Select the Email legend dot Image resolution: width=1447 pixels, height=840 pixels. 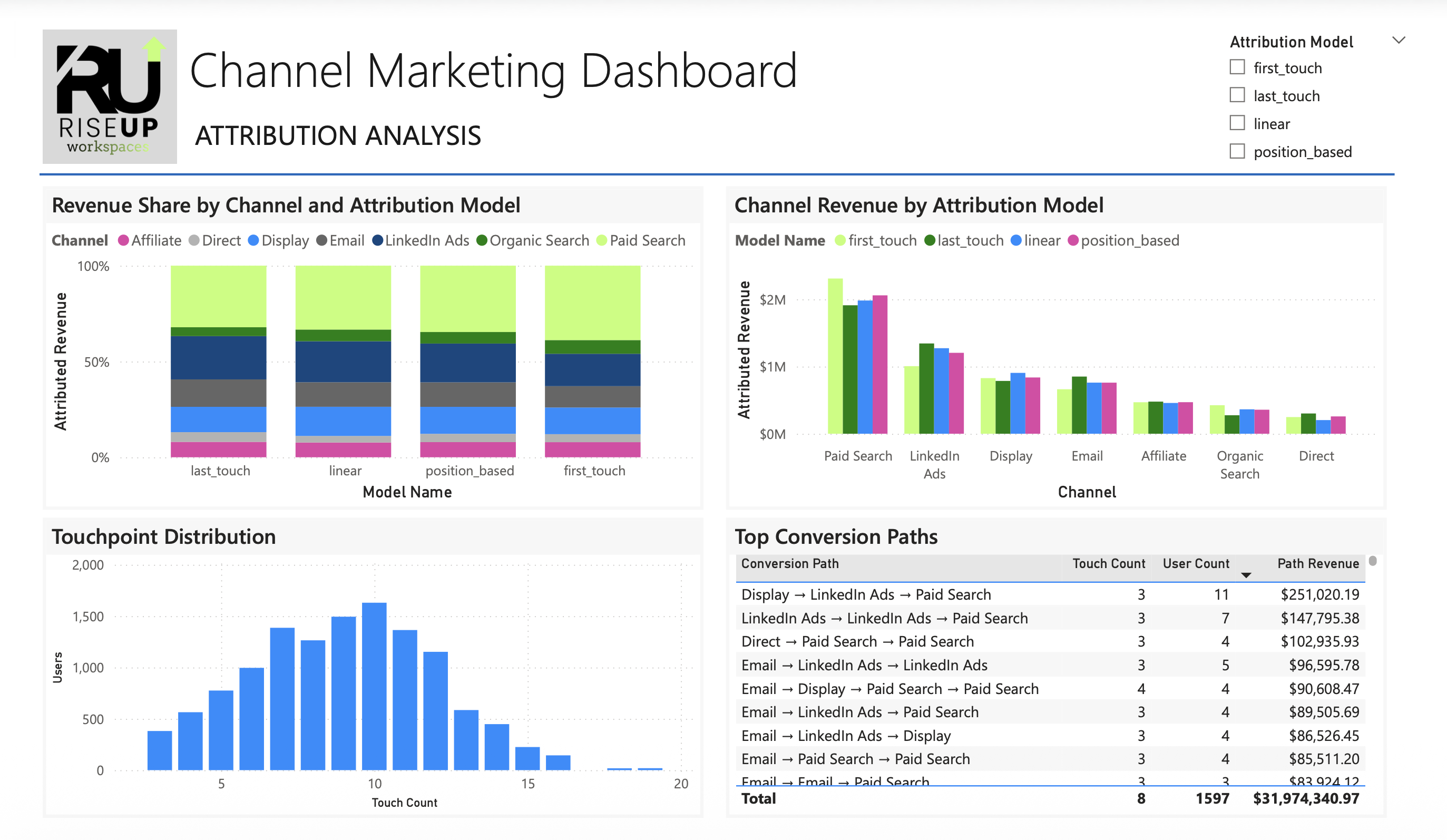tap(322, 241)
